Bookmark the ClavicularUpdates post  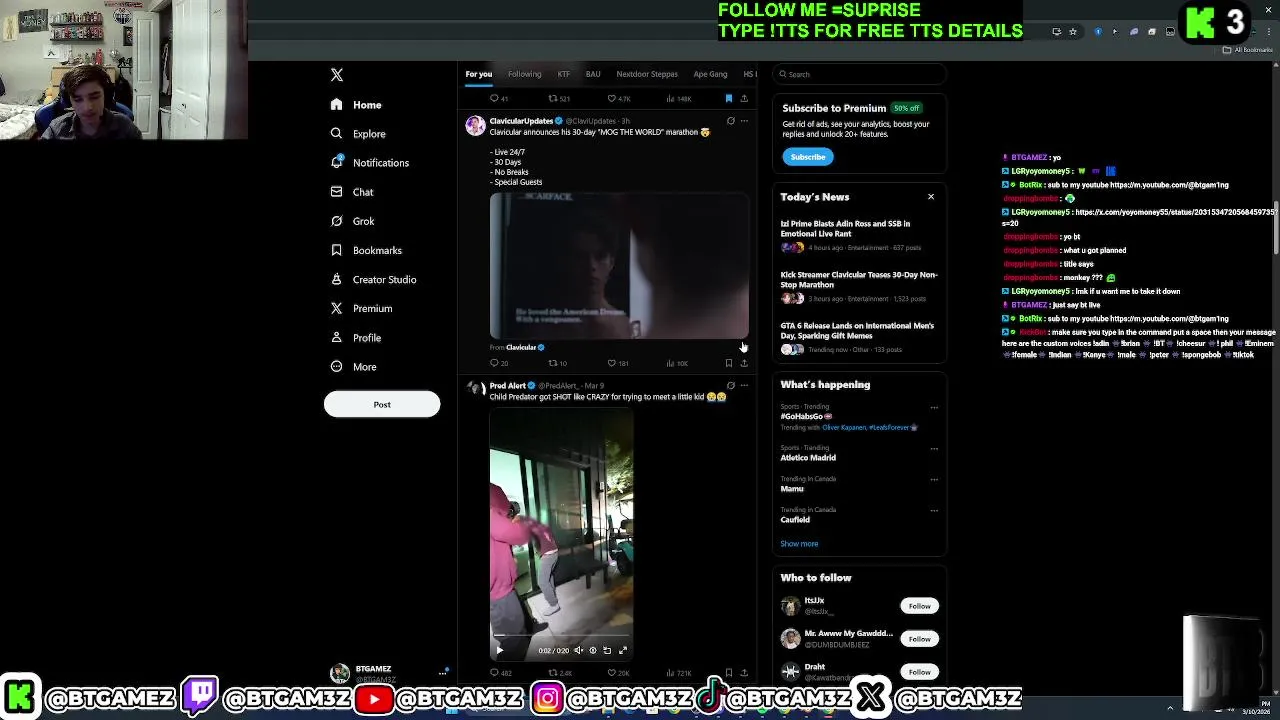point(729,363)
